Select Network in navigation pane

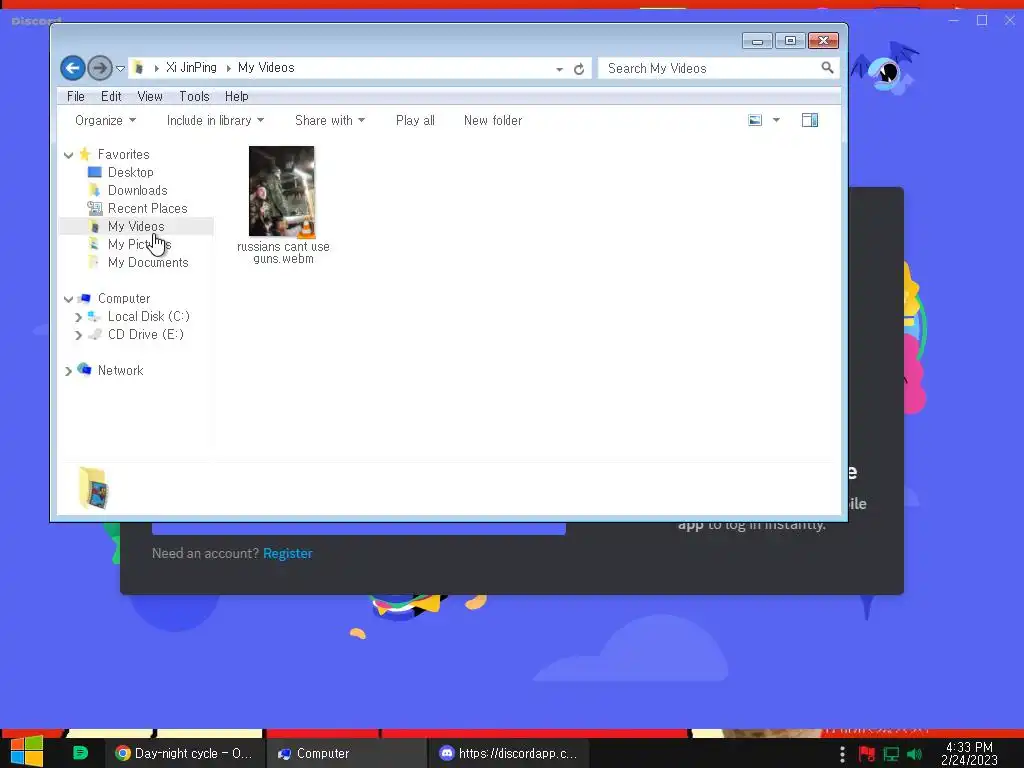(x=120, y=370)
